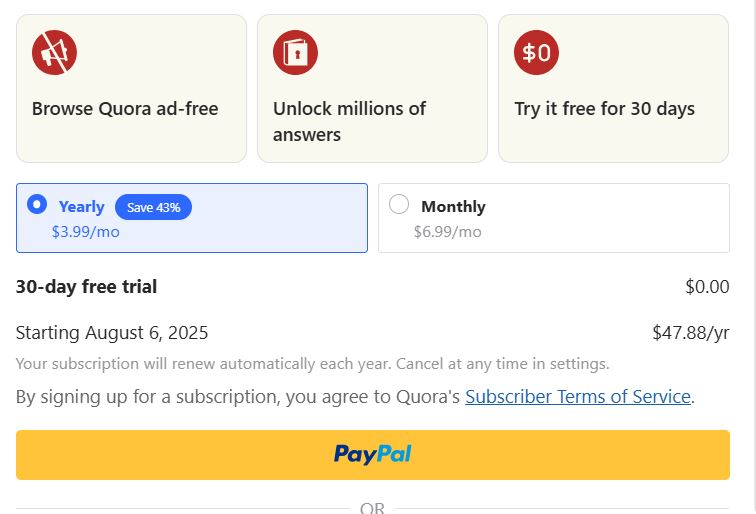Click the "30-day free trial" heading
Screen dimensions: 756x514
tap(86, 287)
